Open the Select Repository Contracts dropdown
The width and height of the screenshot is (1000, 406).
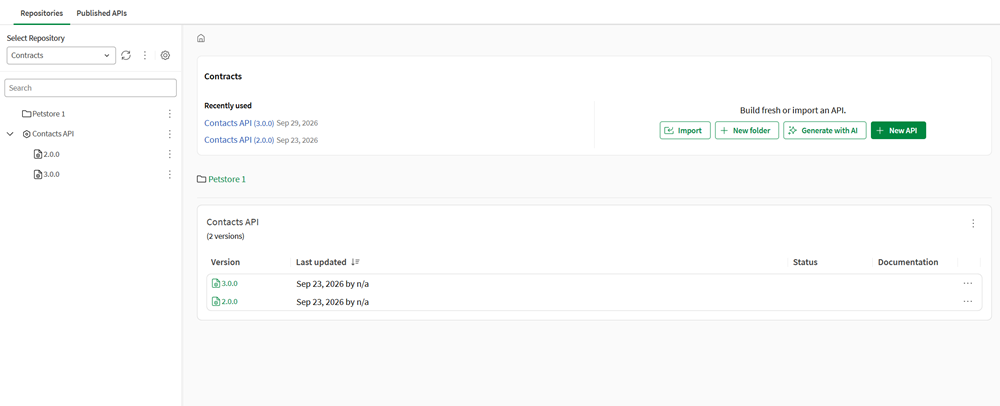pyautogui.click(x=61, y=55)
